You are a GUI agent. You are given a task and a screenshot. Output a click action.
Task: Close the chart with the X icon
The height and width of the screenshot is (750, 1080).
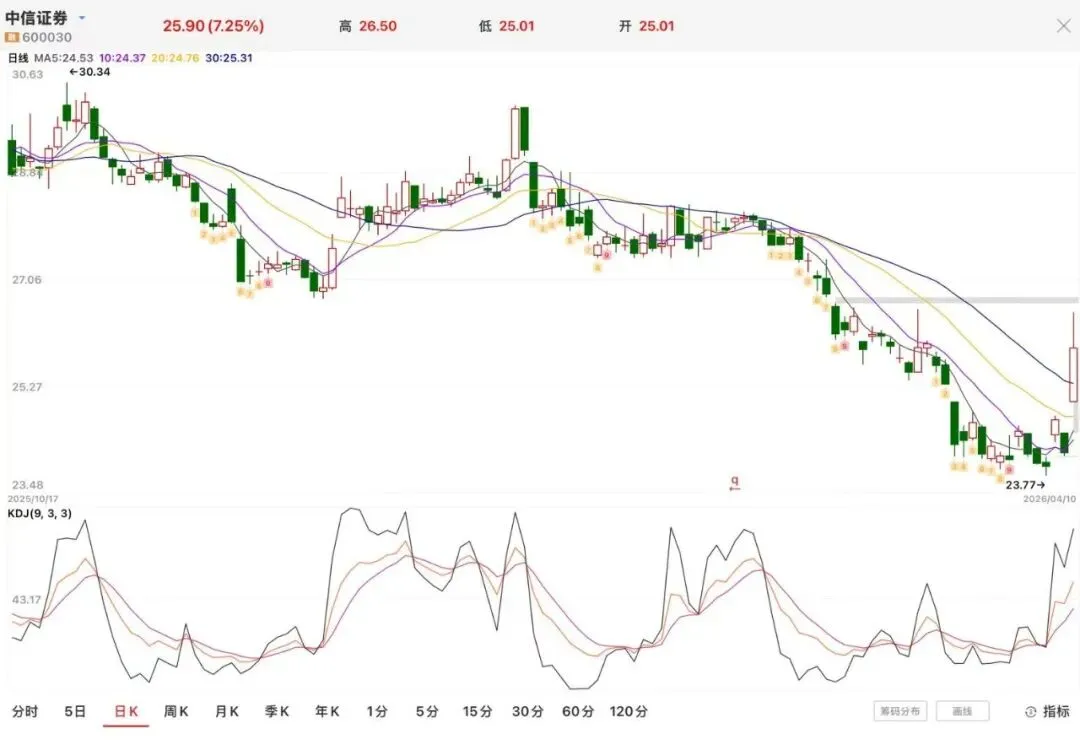tap(1064, 26)
